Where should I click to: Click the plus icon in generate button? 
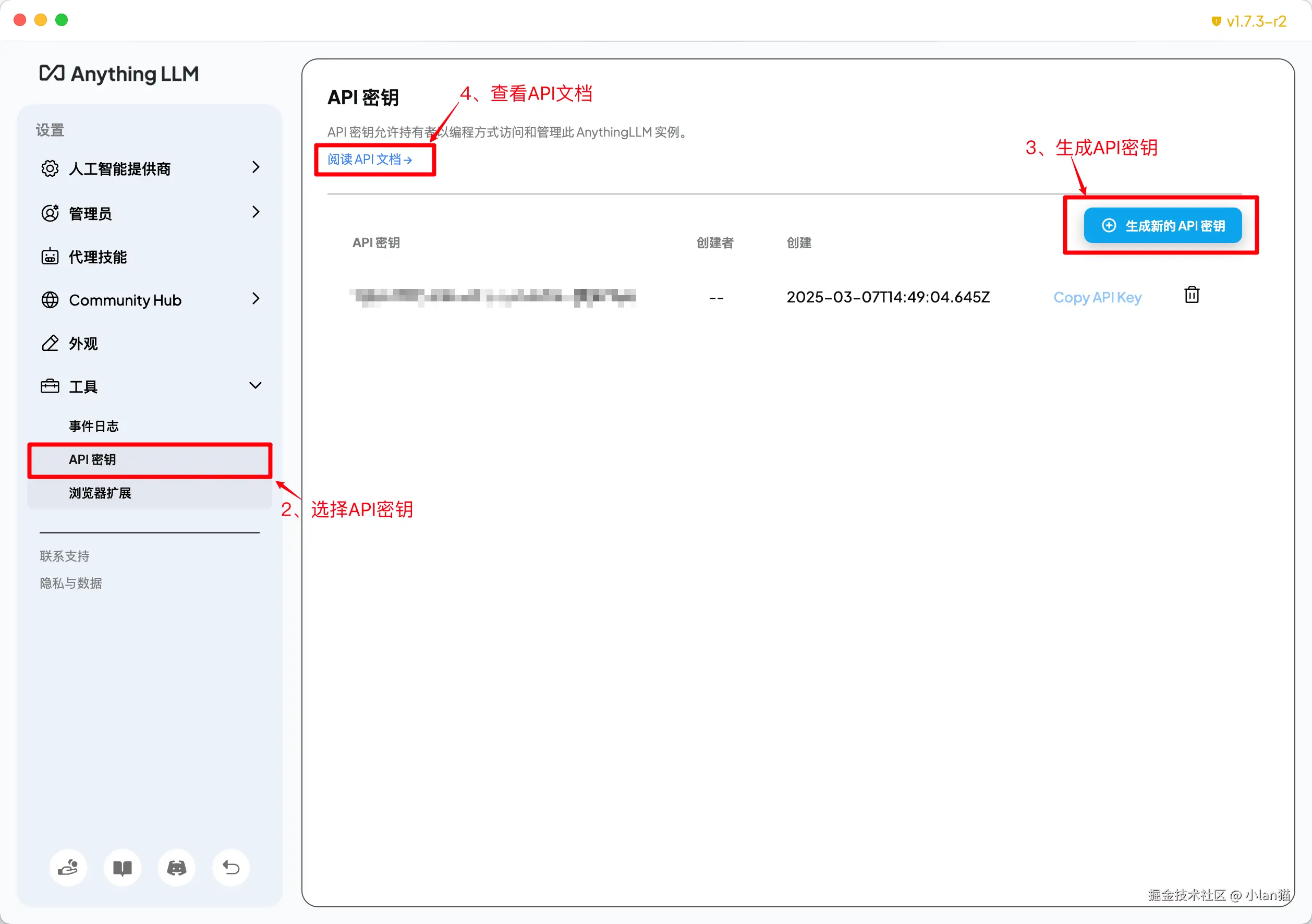pos(1109,225)
